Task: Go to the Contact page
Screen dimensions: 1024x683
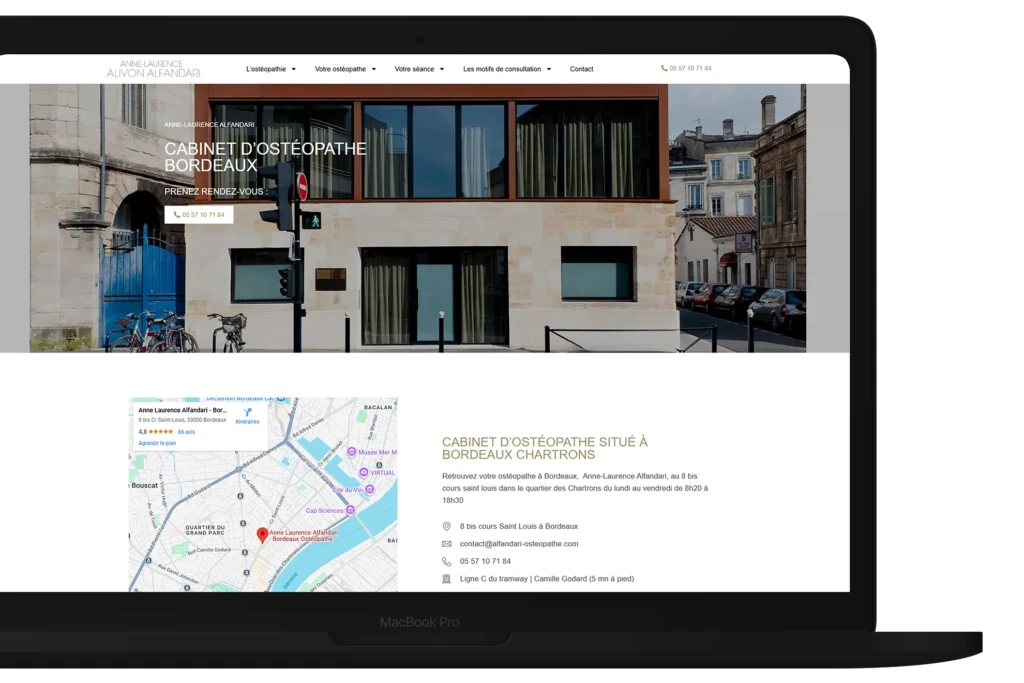Action: tap(581, 69)
